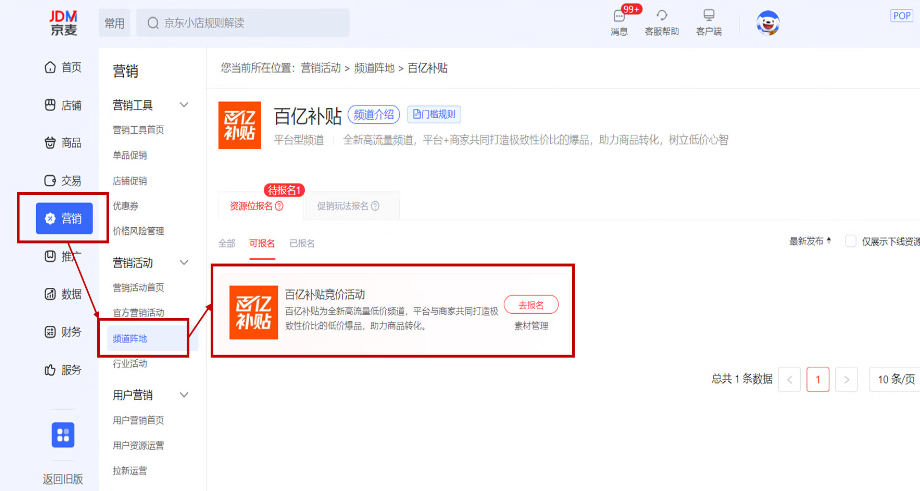Click help icon beside 促销玩法报名
The image size is (920, 491).
[375, 206]
